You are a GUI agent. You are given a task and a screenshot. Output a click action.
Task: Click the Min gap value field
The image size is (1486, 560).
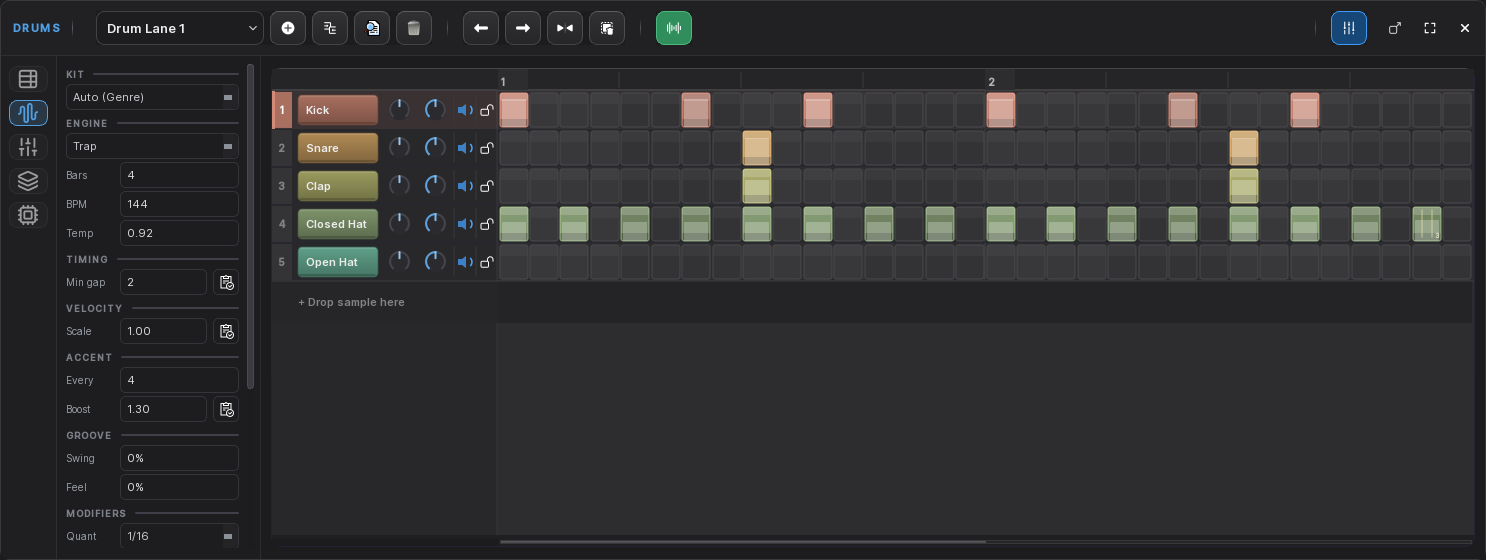point(163,282)
